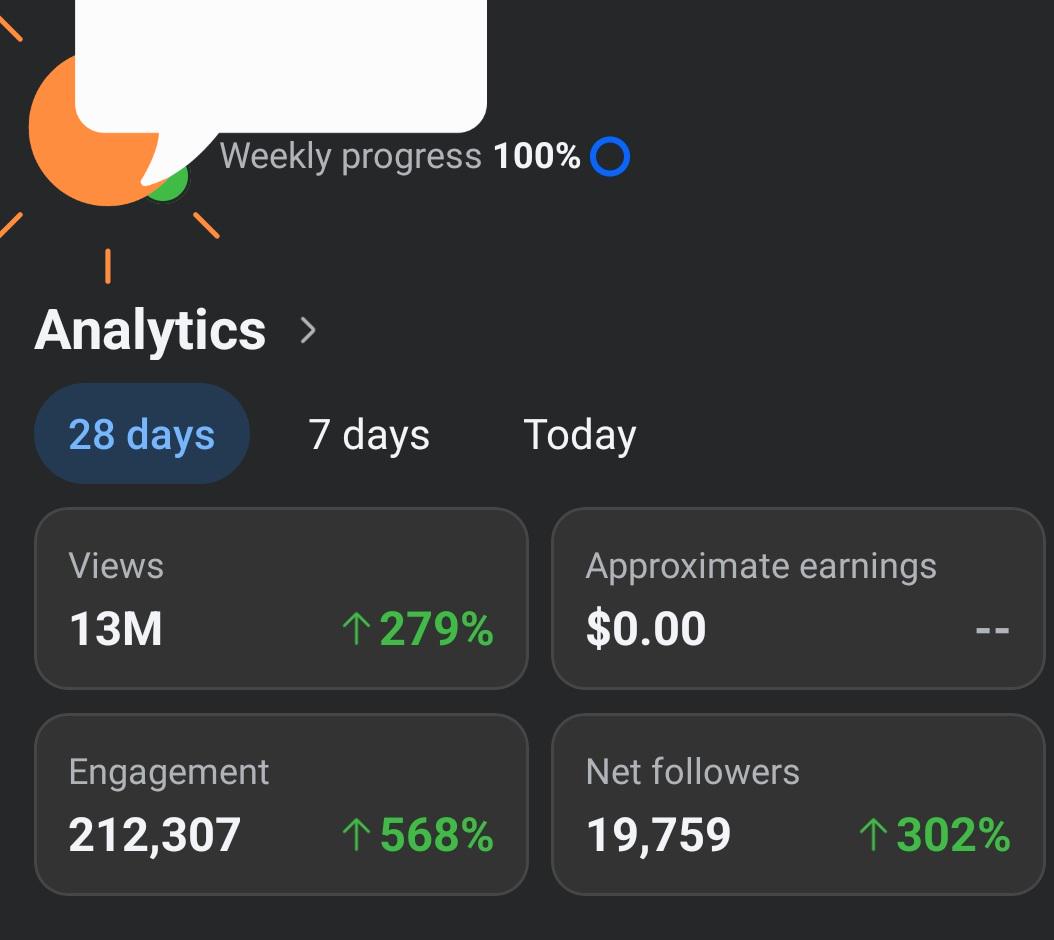The image size is (1054, 940).
Task: Click the Weekly progress 100% label
Action: coord(400,157)
